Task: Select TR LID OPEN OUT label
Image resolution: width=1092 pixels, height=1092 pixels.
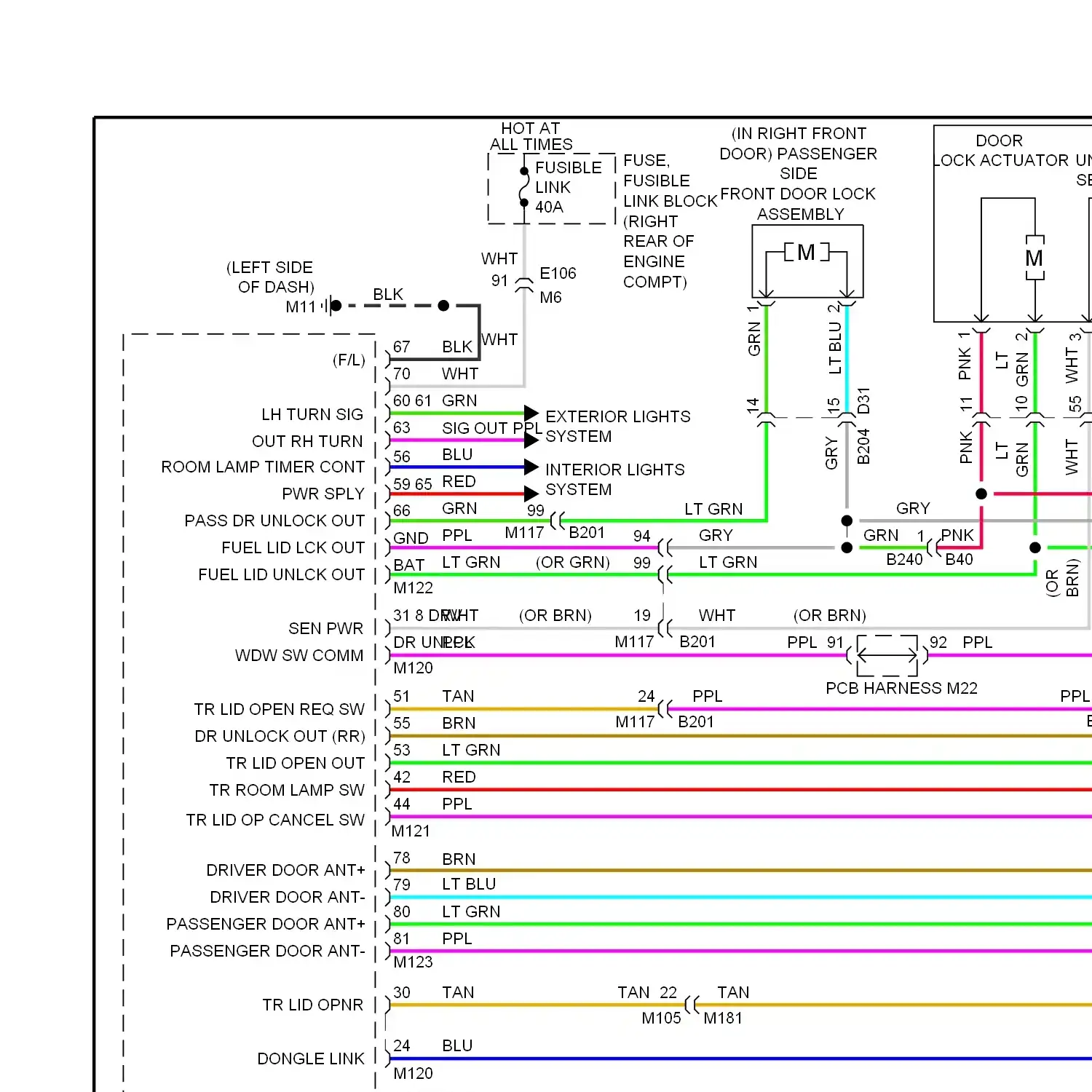Action: [295, 763]
